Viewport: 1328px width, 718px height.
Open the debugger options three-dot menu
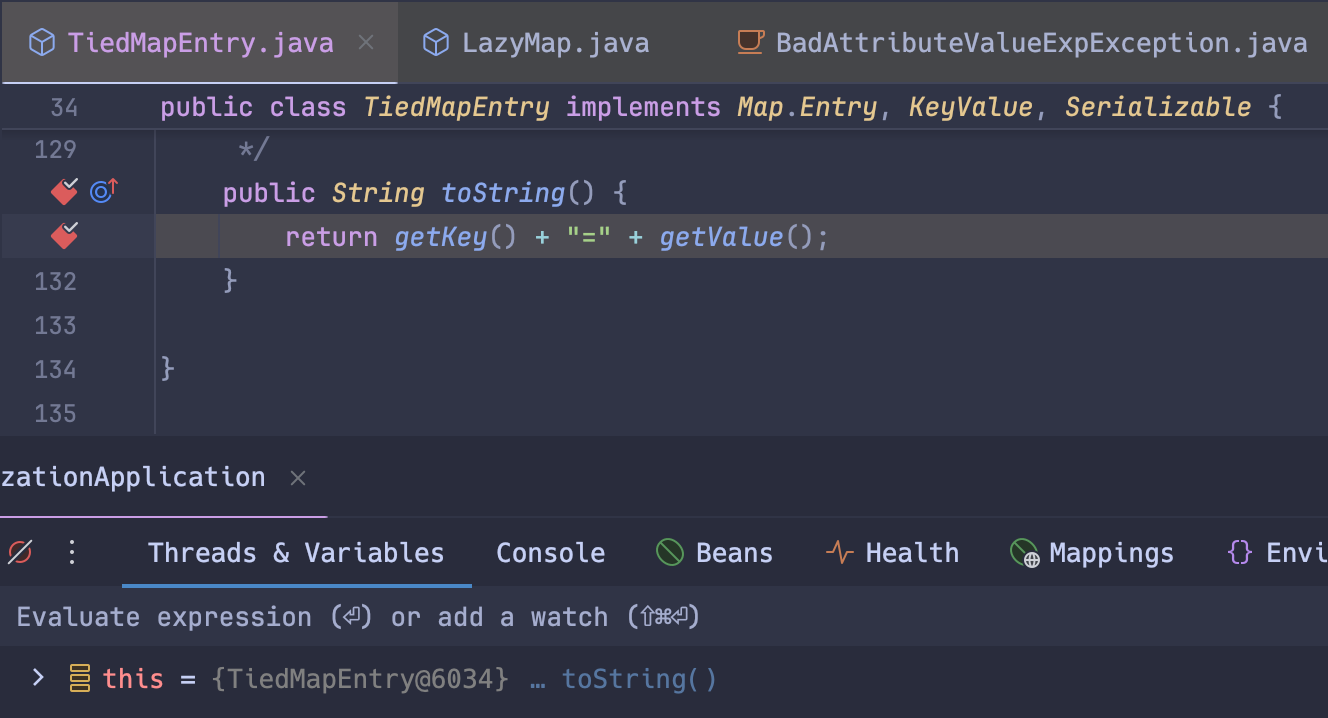click(71, 552)
